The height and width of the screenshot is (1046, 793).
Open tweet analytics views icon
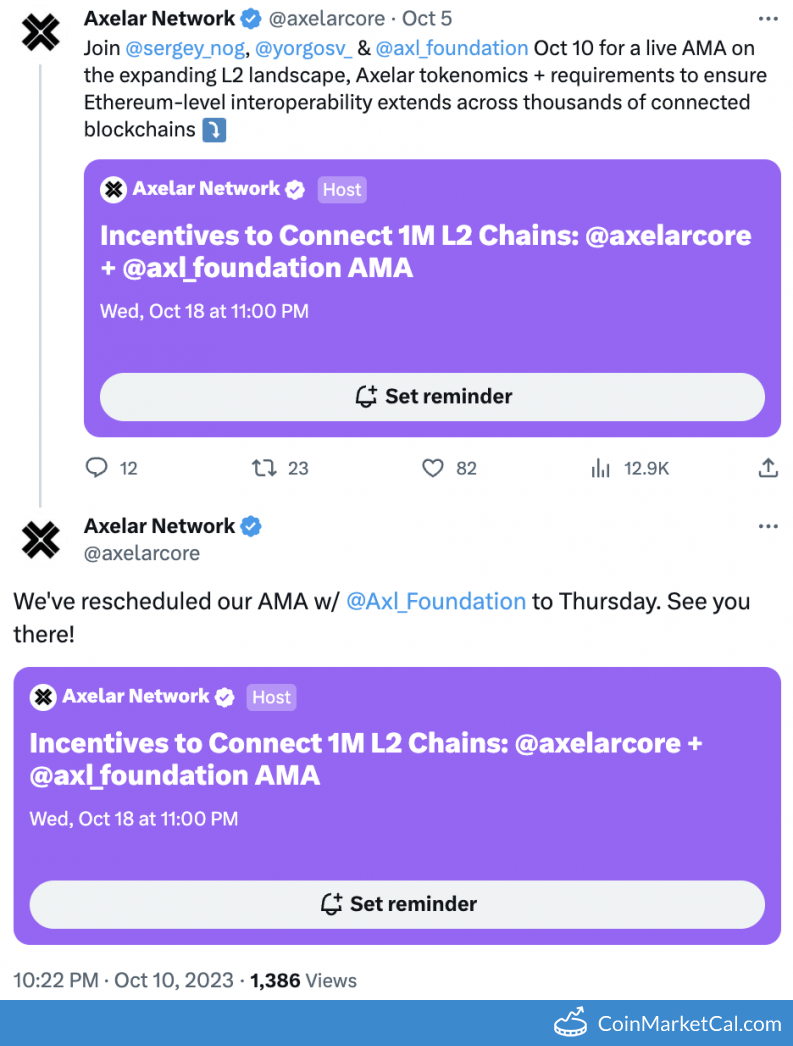(600, 467)
